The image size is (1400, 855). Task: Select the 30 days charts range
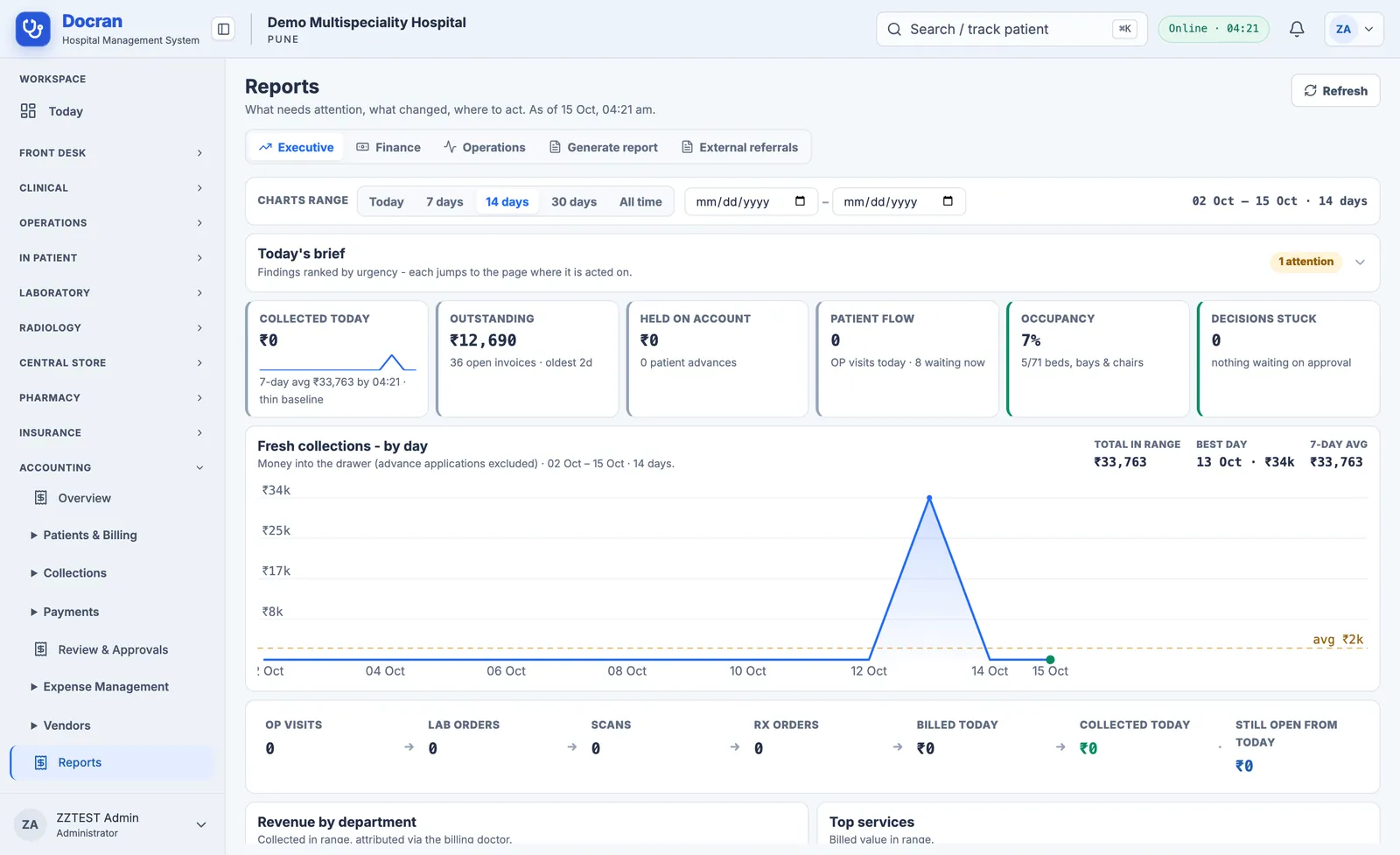click(574, 201)
